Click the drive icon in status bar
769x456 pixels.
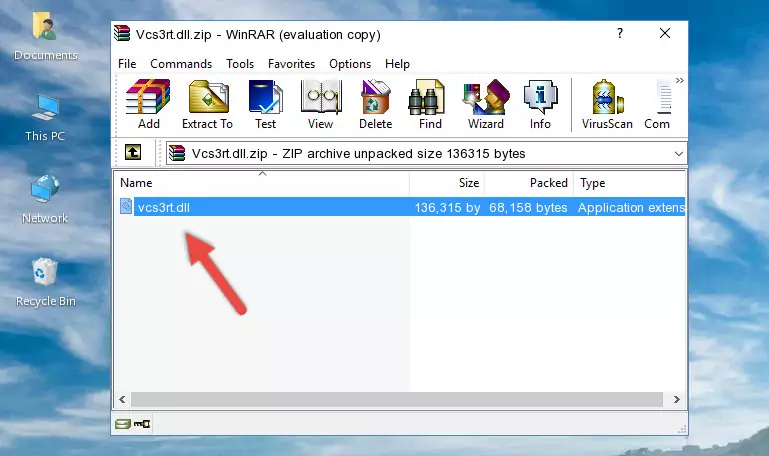point(123,424)
